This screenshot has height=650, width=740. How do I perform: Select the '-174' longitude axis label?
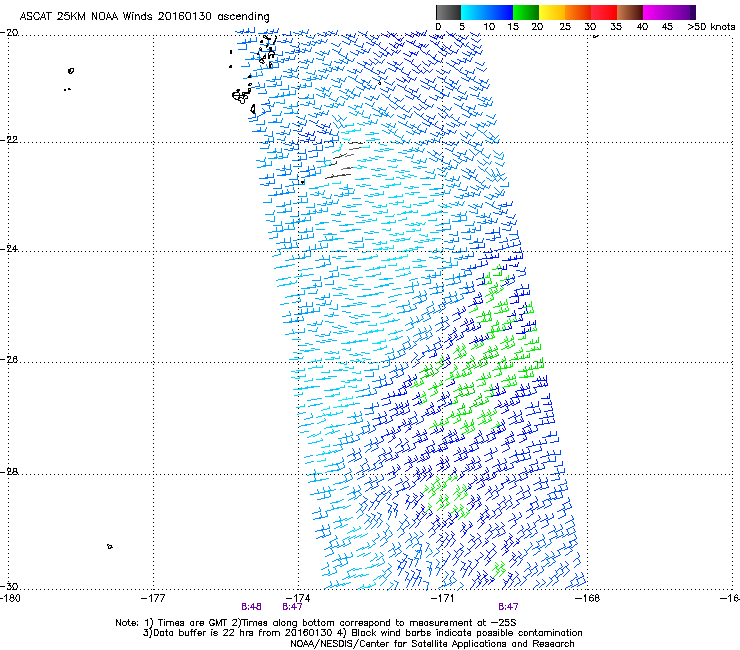coord(298,598)
